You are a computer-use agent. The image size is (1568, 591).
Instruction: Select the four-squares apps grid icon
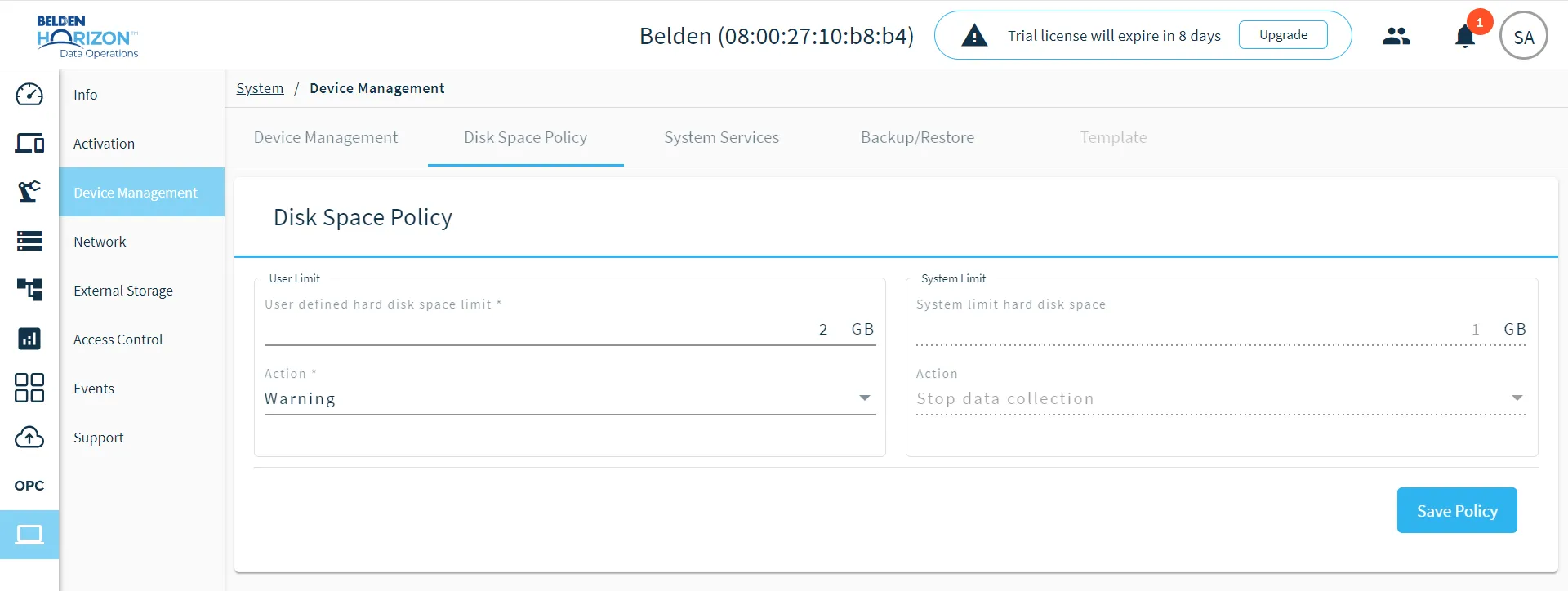point(29,388)
